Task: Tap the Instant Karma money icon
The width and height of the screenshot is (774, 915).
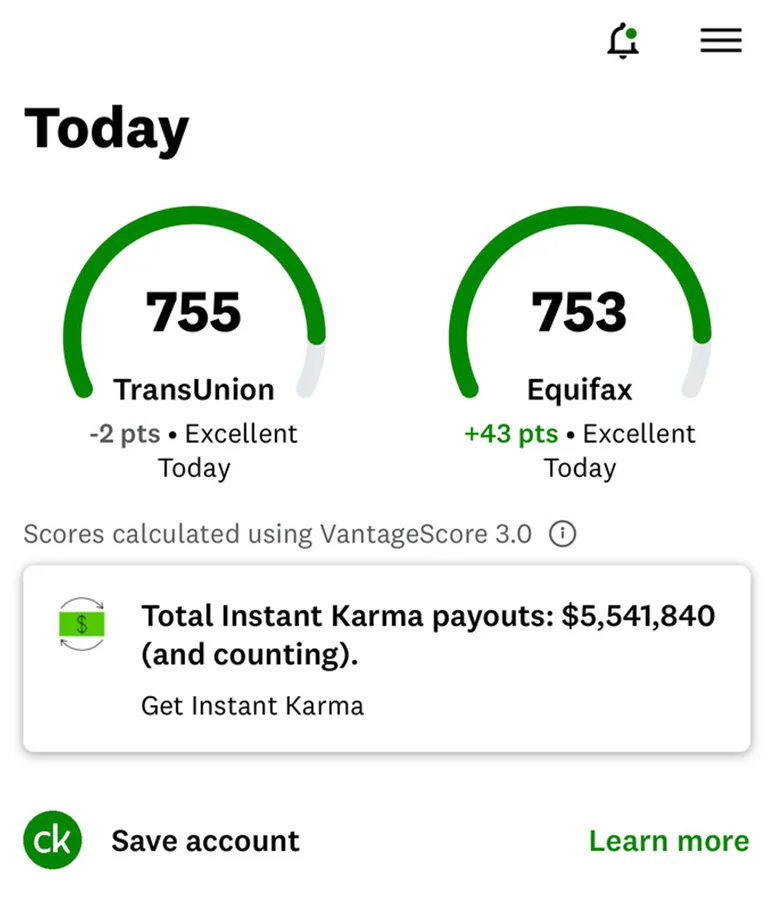Action: [x=82, y=624]
